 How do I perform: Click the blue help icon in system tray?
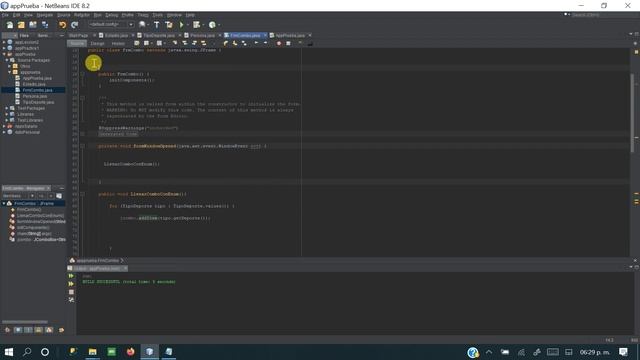[x=473, y=352]
